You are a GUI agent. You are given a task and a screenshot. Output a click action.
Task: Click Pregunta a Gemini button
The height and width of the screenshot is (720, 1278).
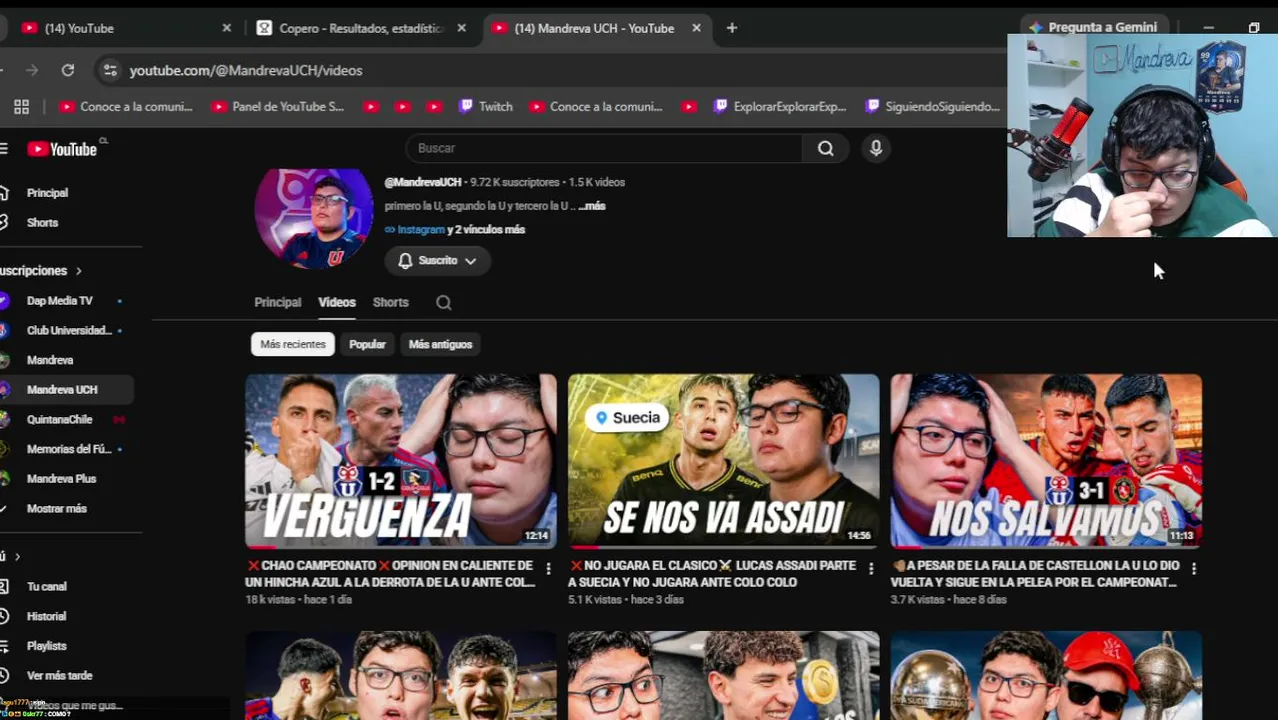tap(1093, 27)
